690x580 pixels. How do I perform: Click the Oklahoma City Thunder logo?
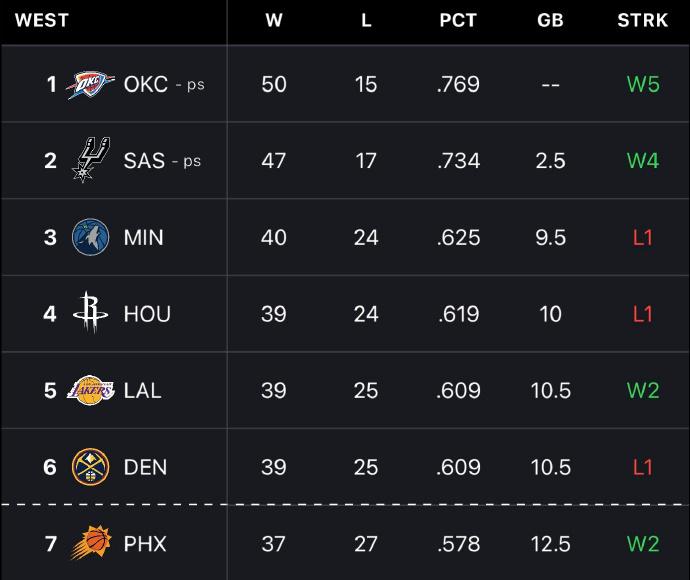pos(91,85)
